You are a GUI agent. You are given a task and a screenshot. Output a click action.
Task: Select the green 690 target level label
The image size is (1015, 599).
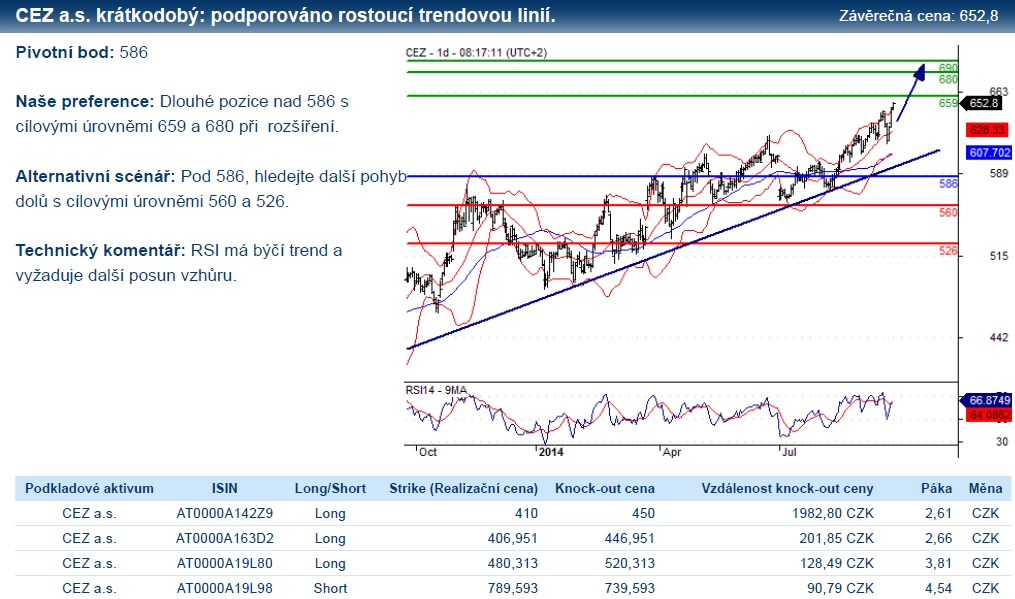(x=948, y=68)
